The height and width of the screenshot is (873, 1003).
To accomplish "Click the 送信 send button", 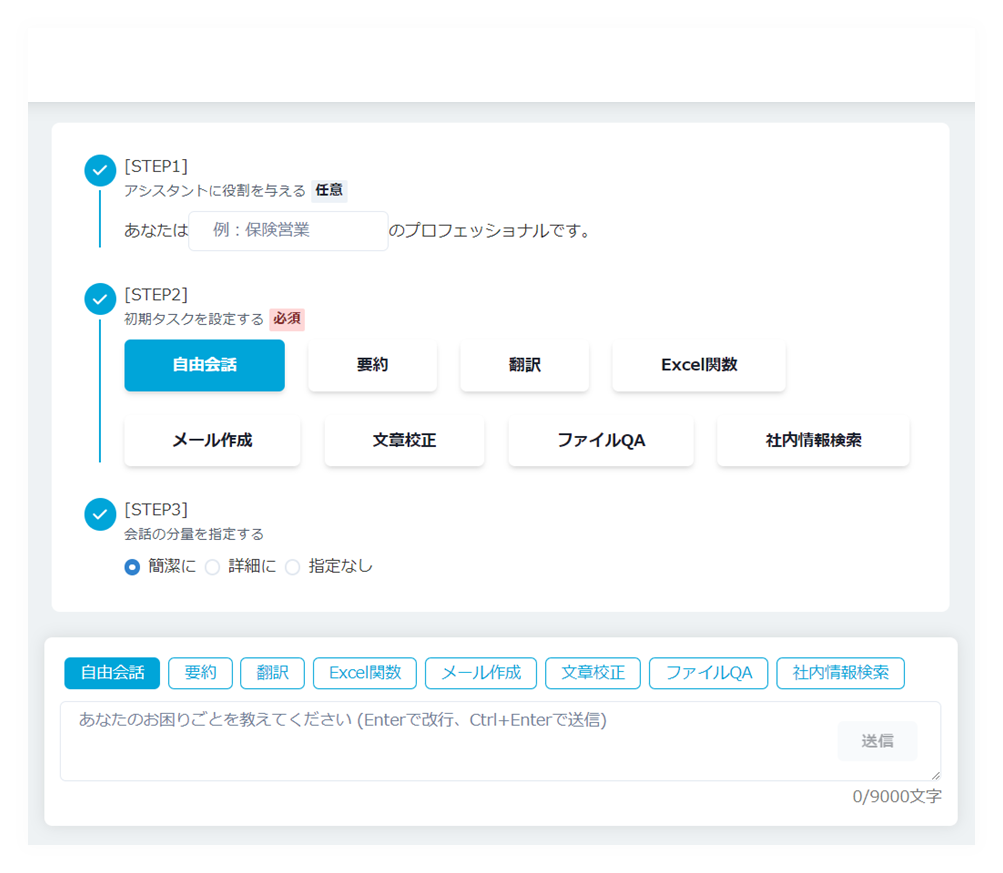I will (x=877, y=741).
